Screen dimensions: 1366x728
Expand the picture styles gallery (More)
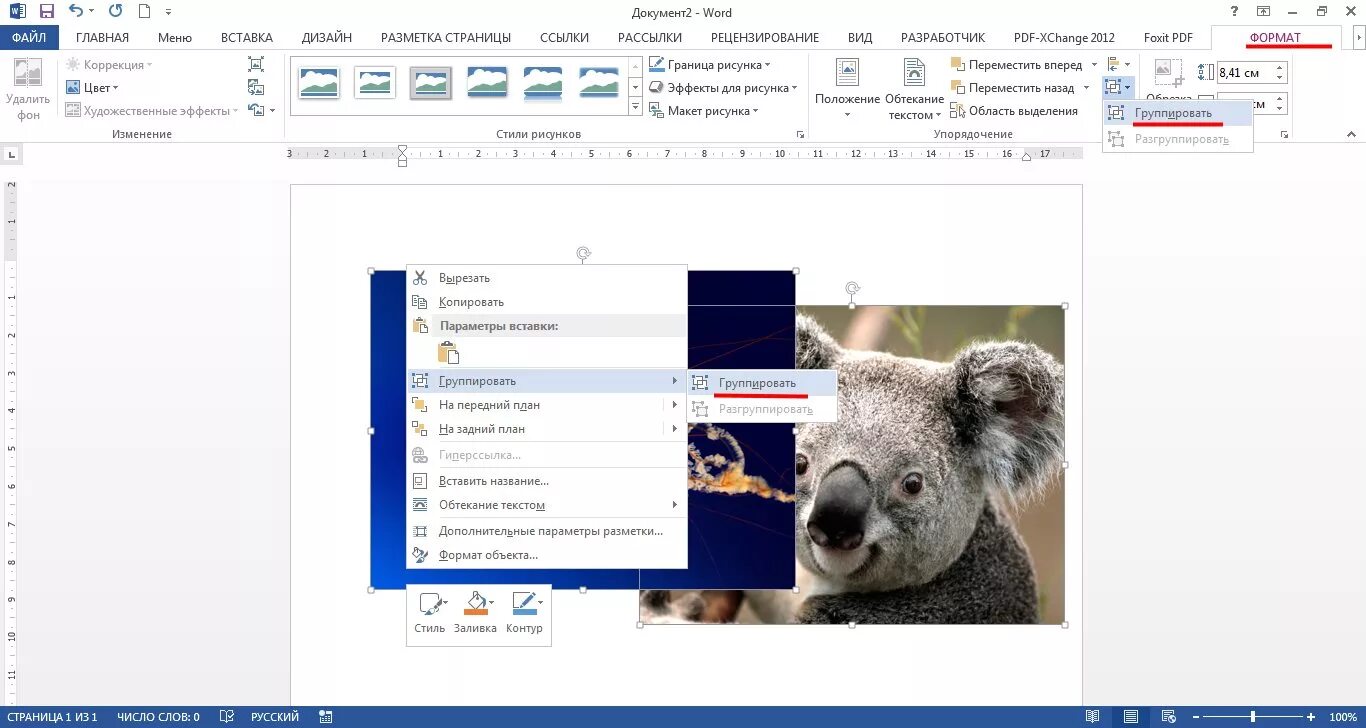(635, 108)
